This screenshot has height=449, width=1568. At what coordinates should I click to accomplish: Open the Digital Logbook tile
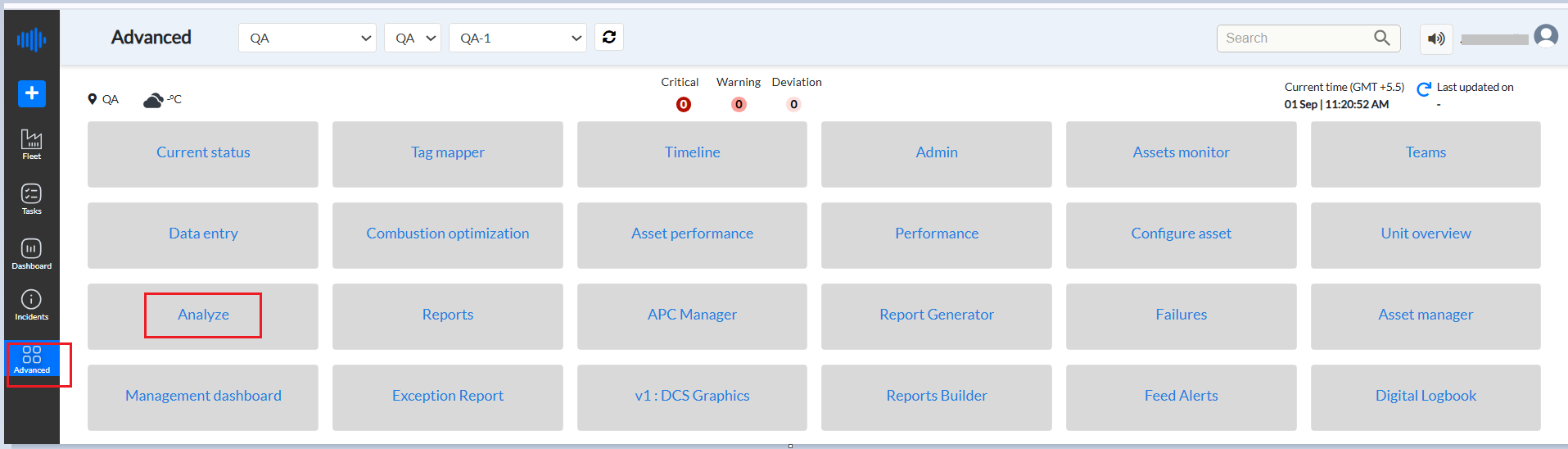[x=1426, y=397]
